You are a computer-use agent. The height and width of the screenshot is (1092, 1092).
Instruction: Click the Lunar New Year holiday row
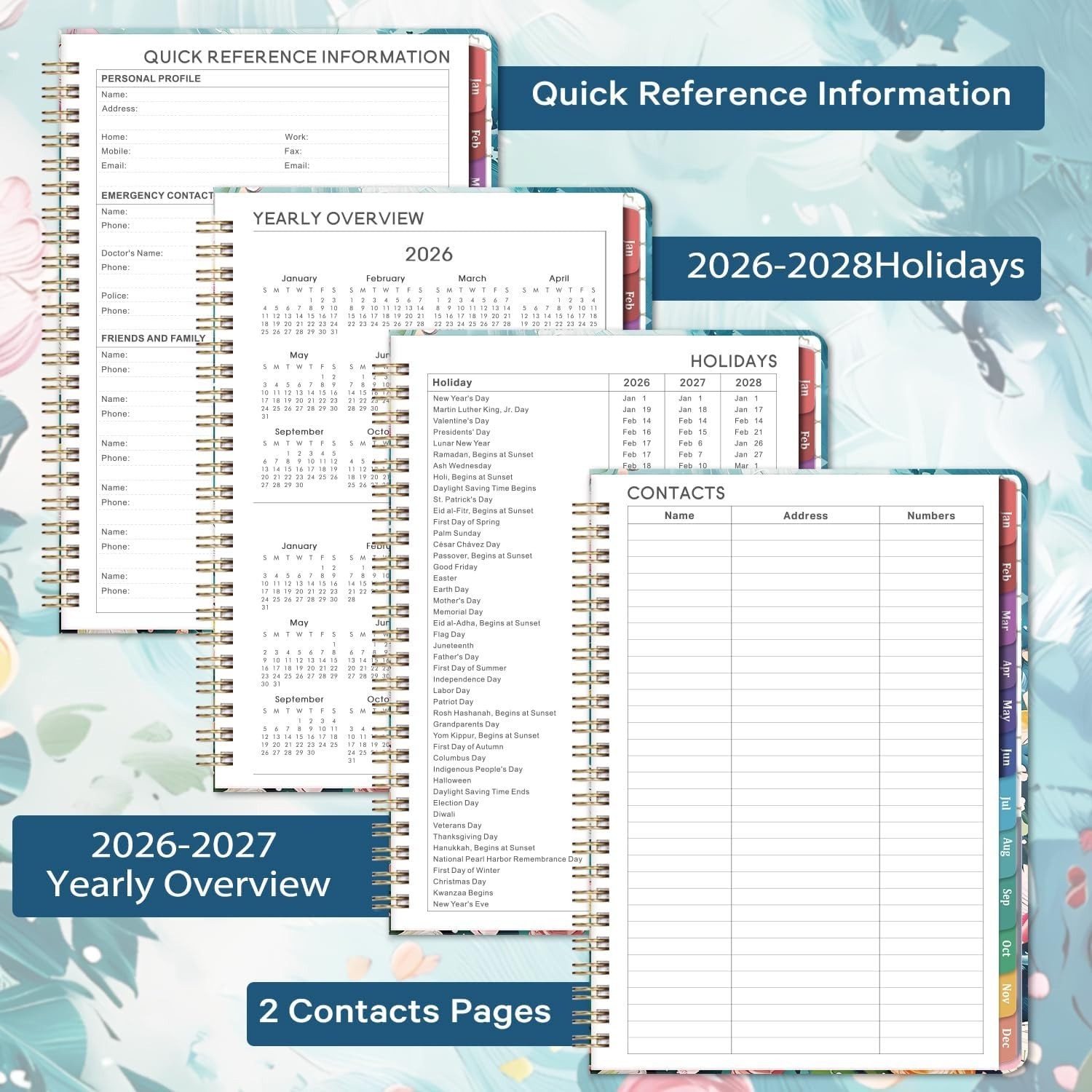602,443
